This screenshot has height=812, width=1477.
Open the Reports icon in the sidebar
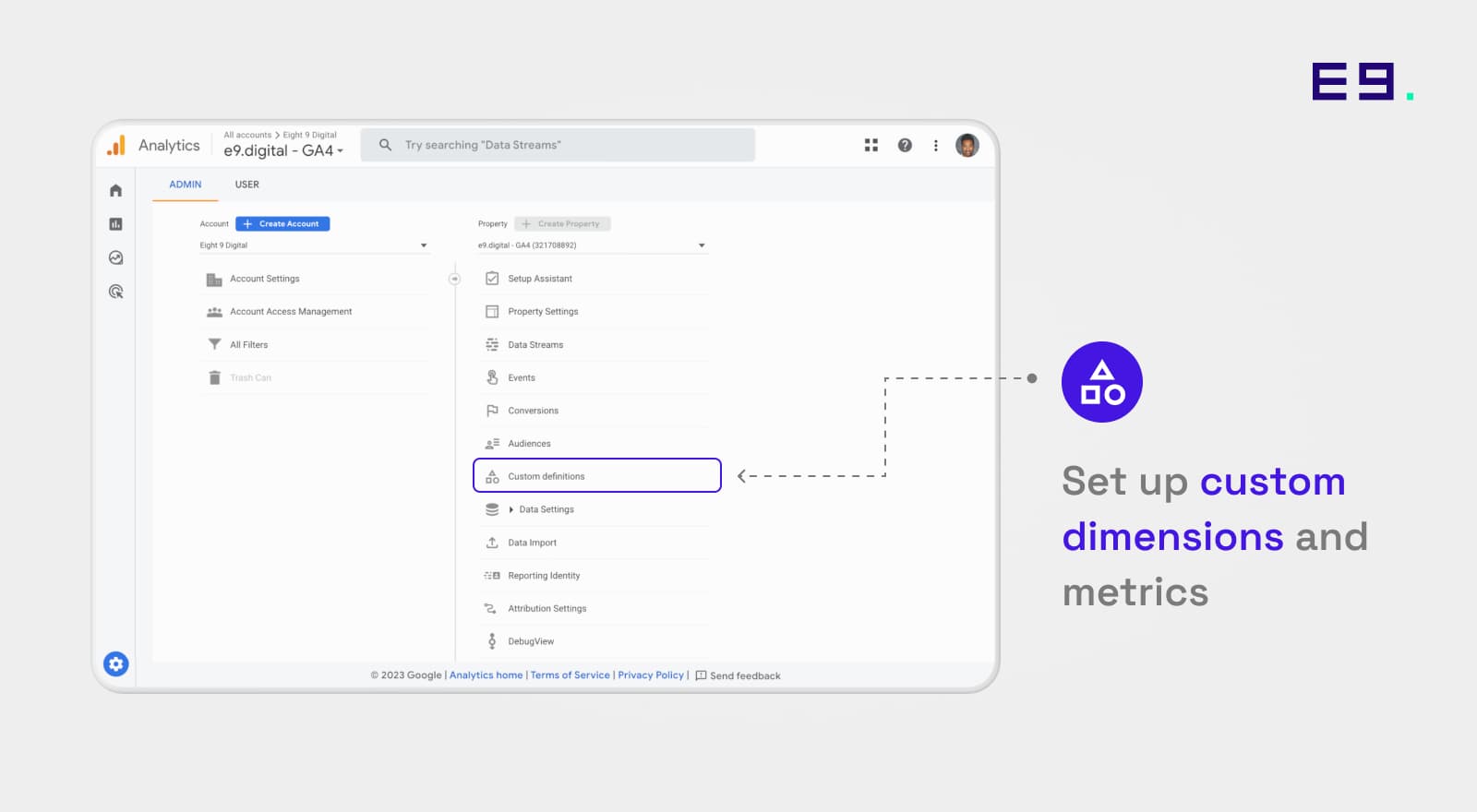tap(115, 224)
